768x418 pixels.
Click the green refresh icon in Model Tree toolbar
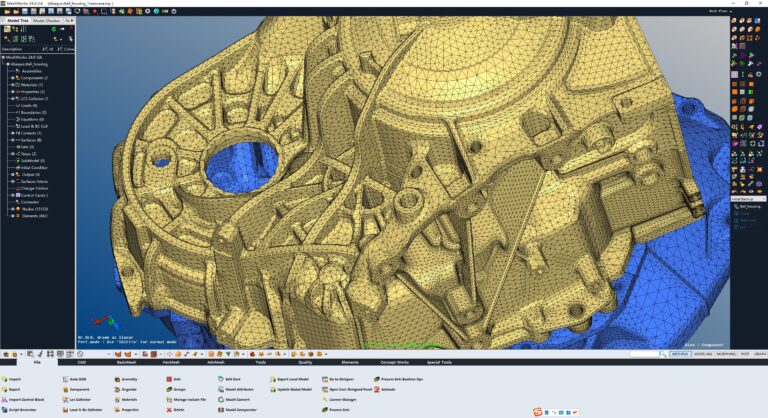[54, 29]
